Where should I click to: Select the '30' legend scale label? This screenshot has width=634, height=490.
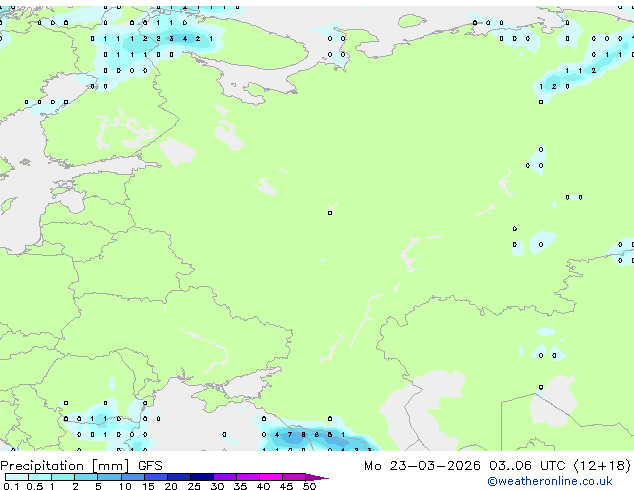217,486
